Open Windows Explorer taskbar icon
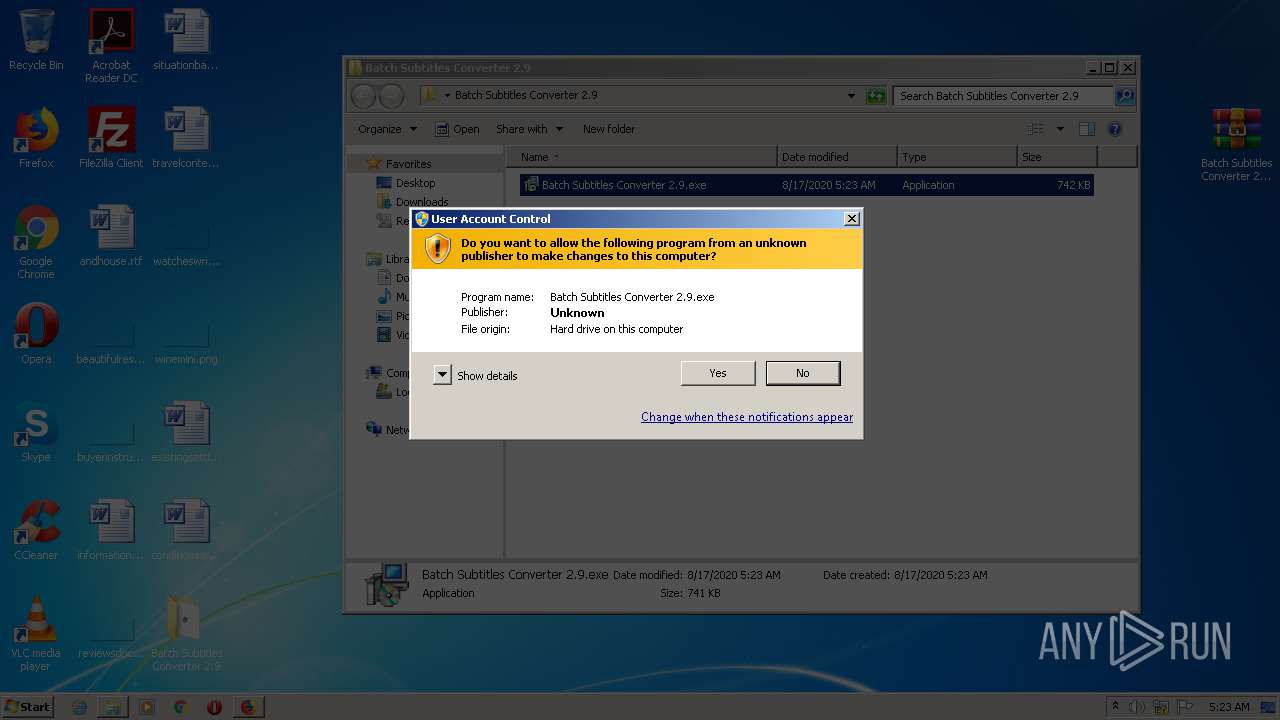 (x=113, y=707)
